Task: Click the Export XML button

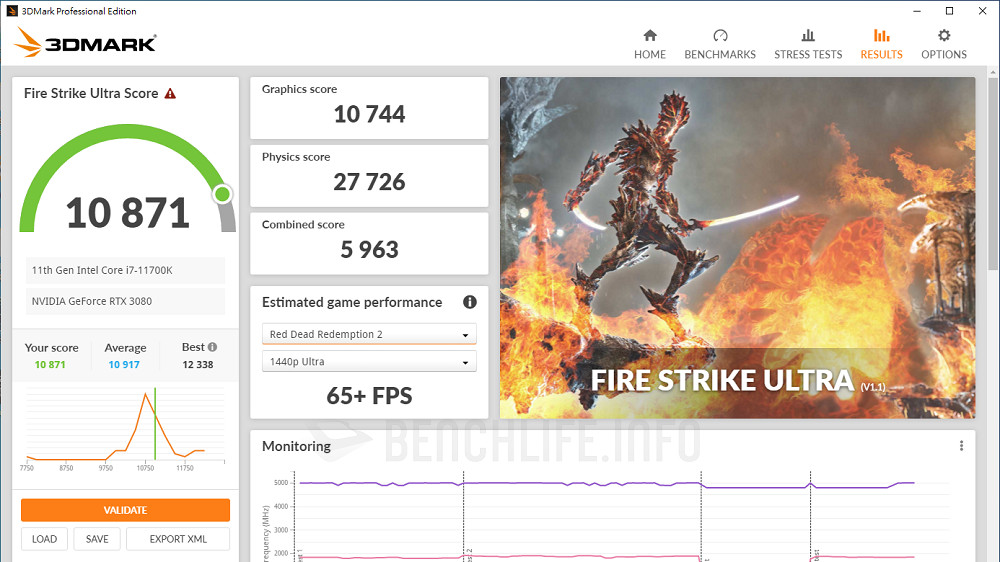Action: (178, 539)
